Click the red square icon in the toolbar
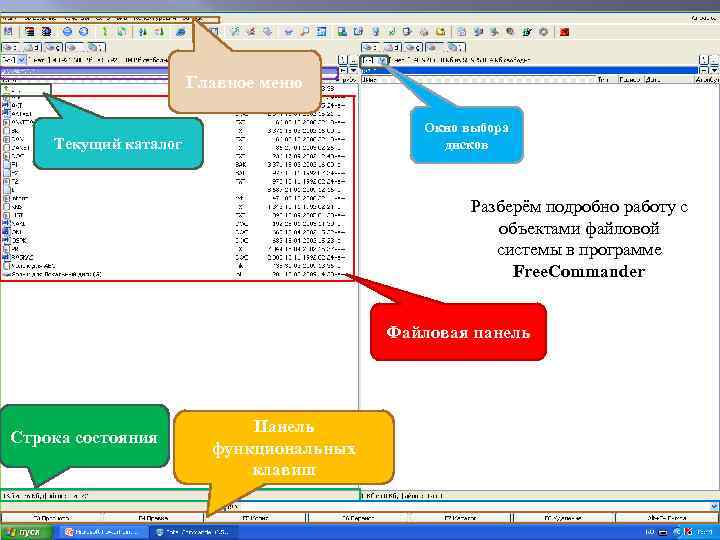 (564, 32)
